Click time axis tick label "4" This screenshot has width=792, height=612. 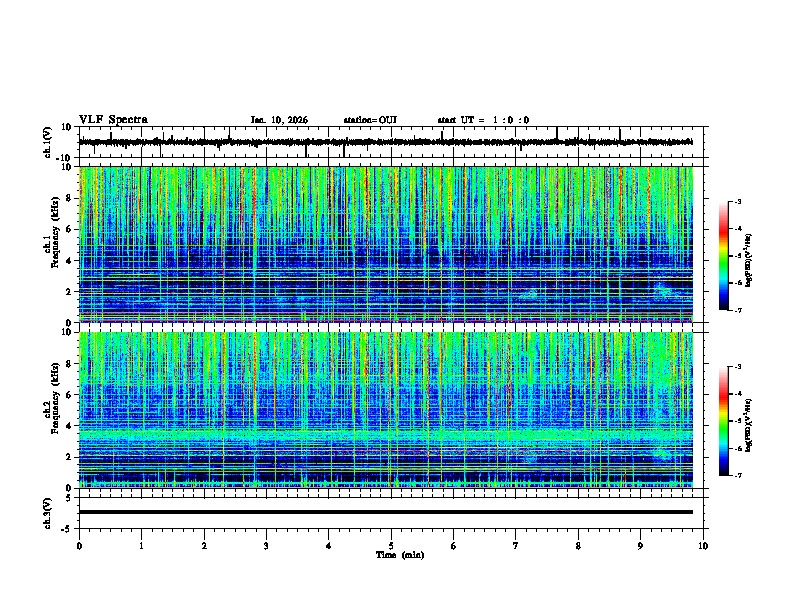[329, 546]
